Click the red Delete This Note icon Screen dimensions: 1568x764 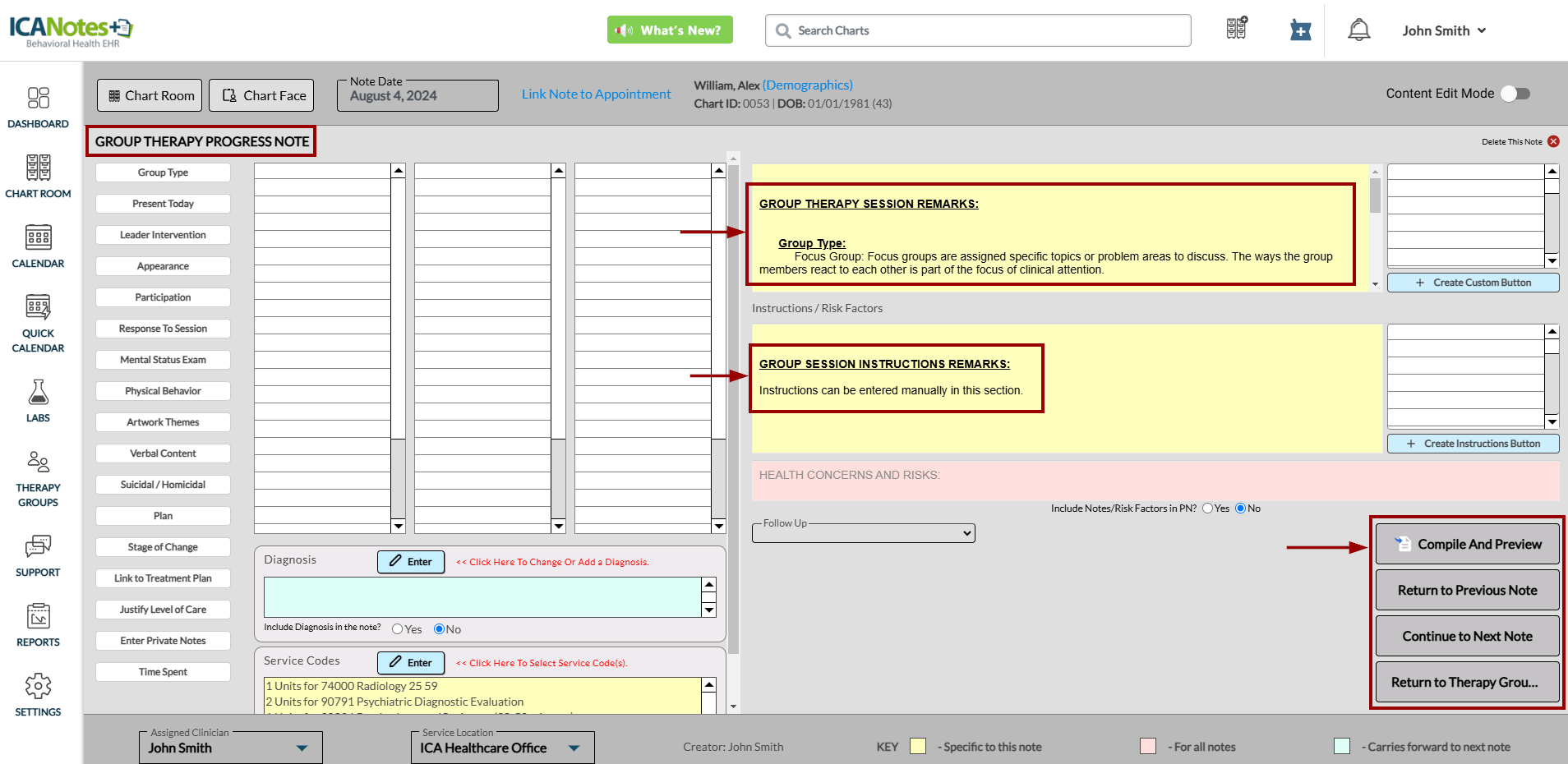click(1553, 141)
